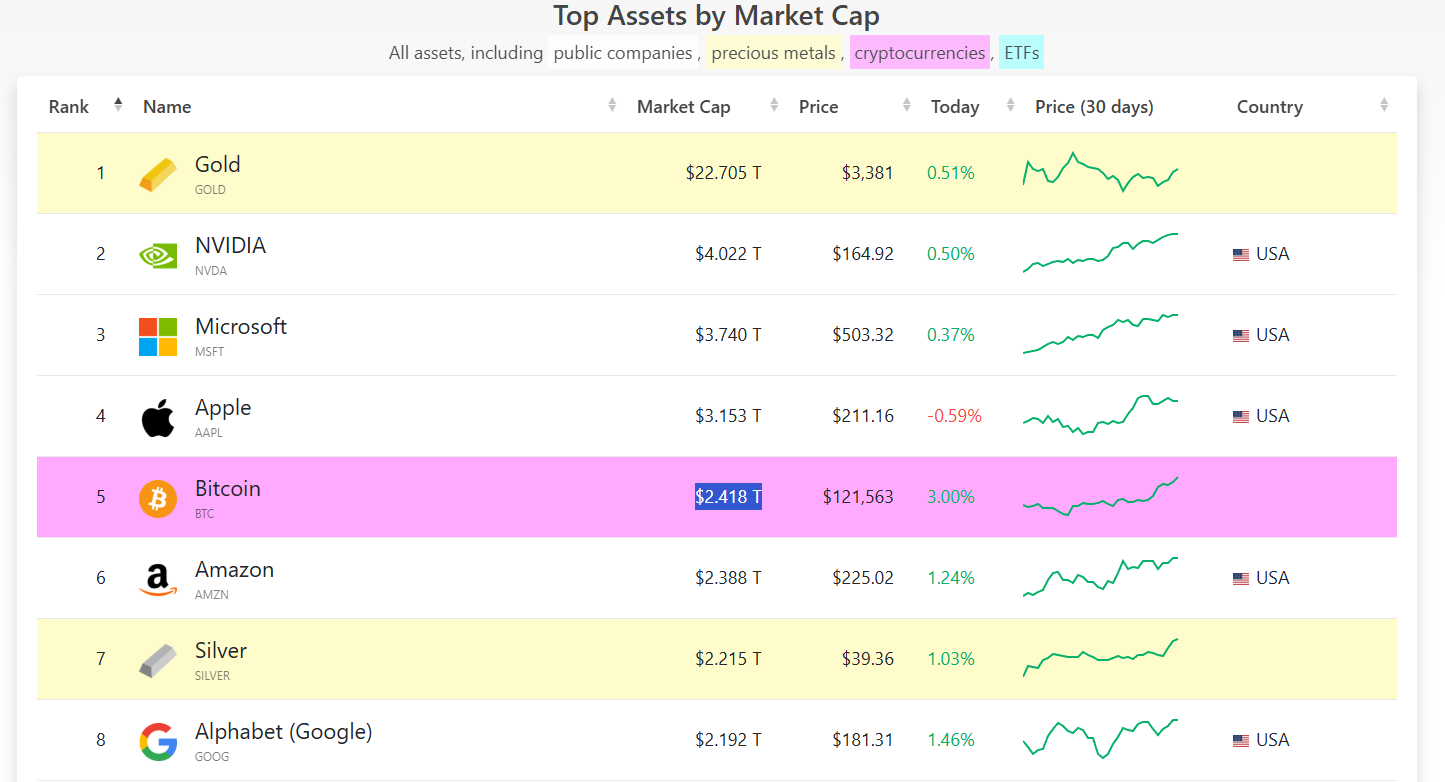
Task: Open the Silver asset page
Action: [x=221, y=651]
